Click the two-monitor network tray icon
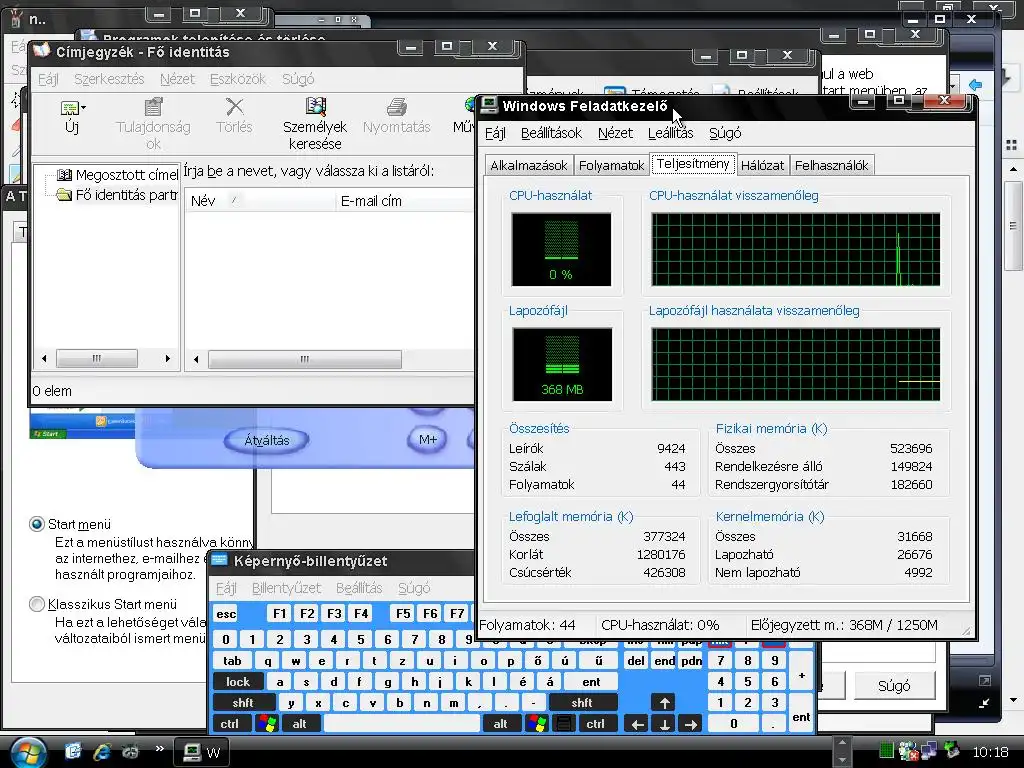Screen dimensions: 1024x768 929,751
